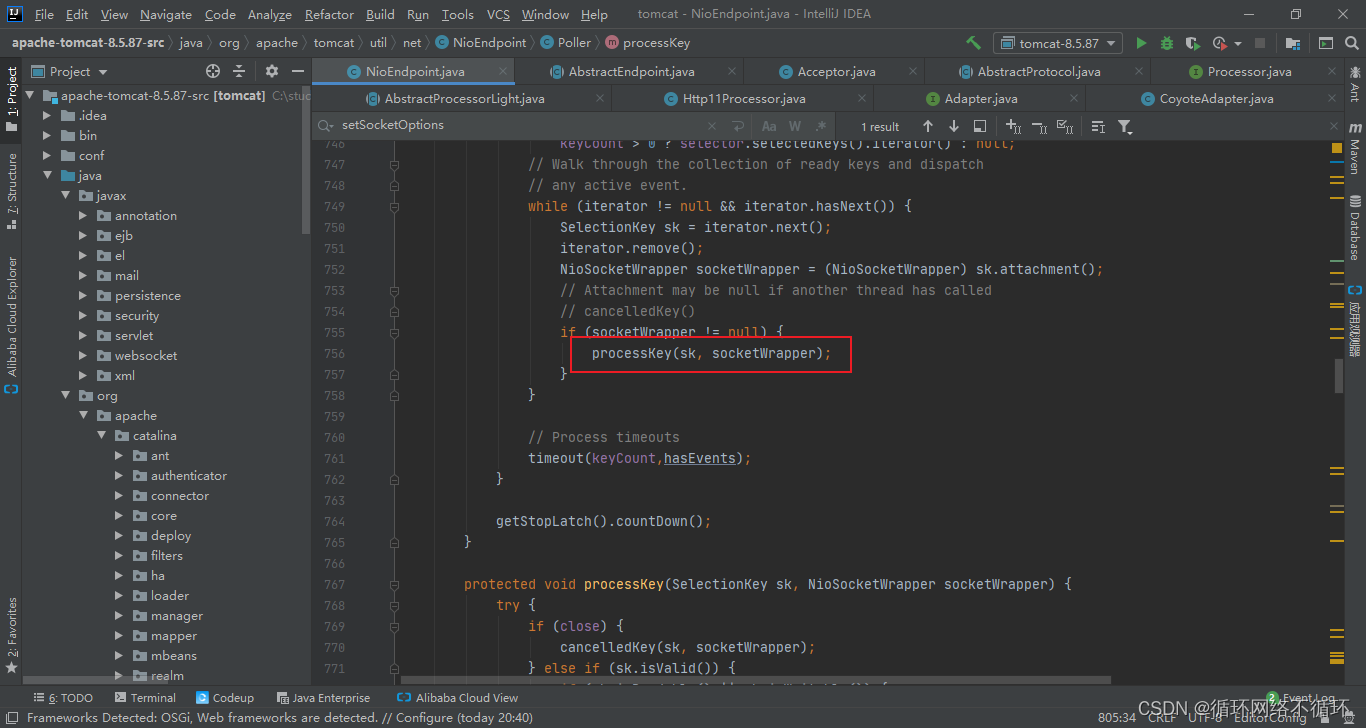1366x728 pixels.
Task: Toggle regex mode in the search bar
Action: (x=820, y=126)
